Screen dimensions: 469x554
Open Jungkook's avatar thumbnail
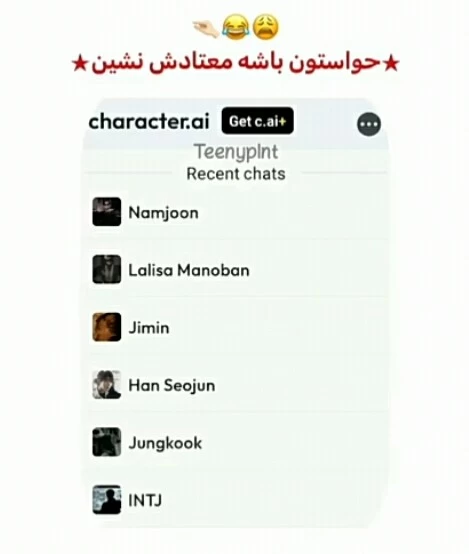pyautogui.click(x=107, y=442)
